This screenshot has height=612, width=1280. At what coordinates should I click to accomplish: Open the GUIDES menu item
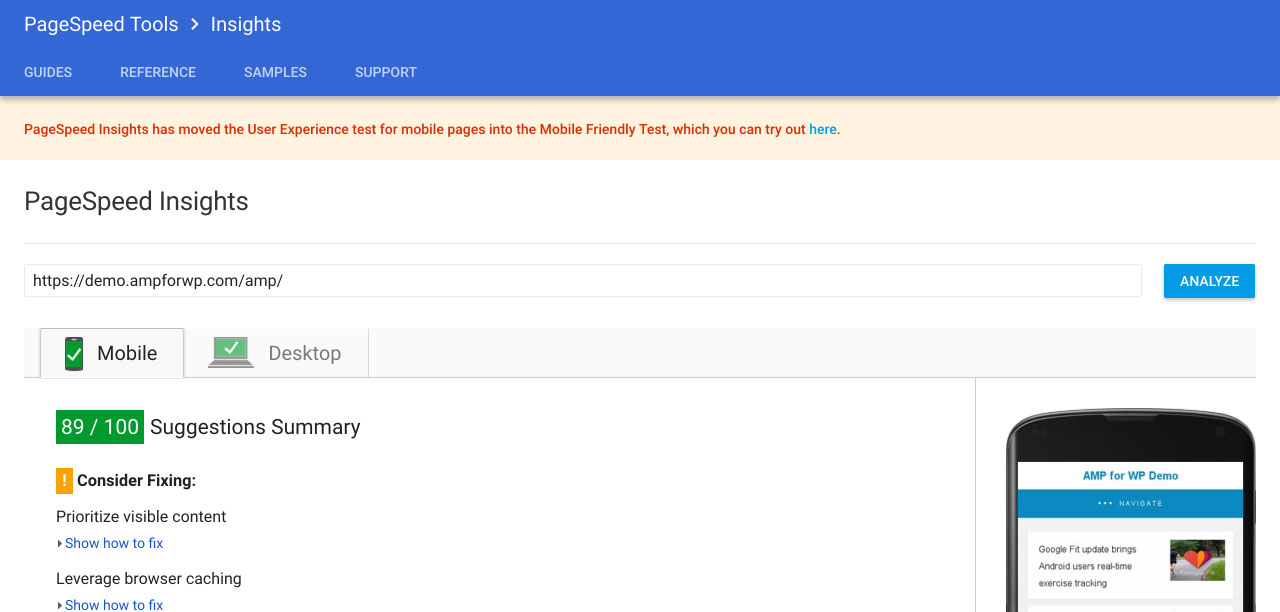click(48, 72)
